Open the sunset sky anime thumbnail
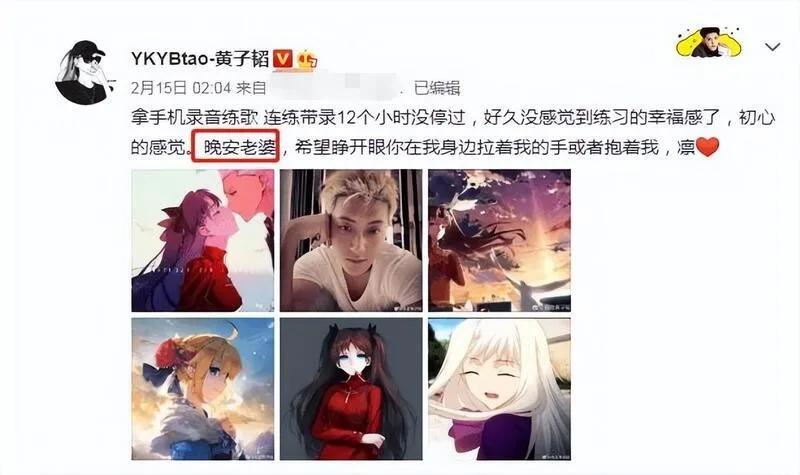The image size is (800, 475). [x=499, y=241]
